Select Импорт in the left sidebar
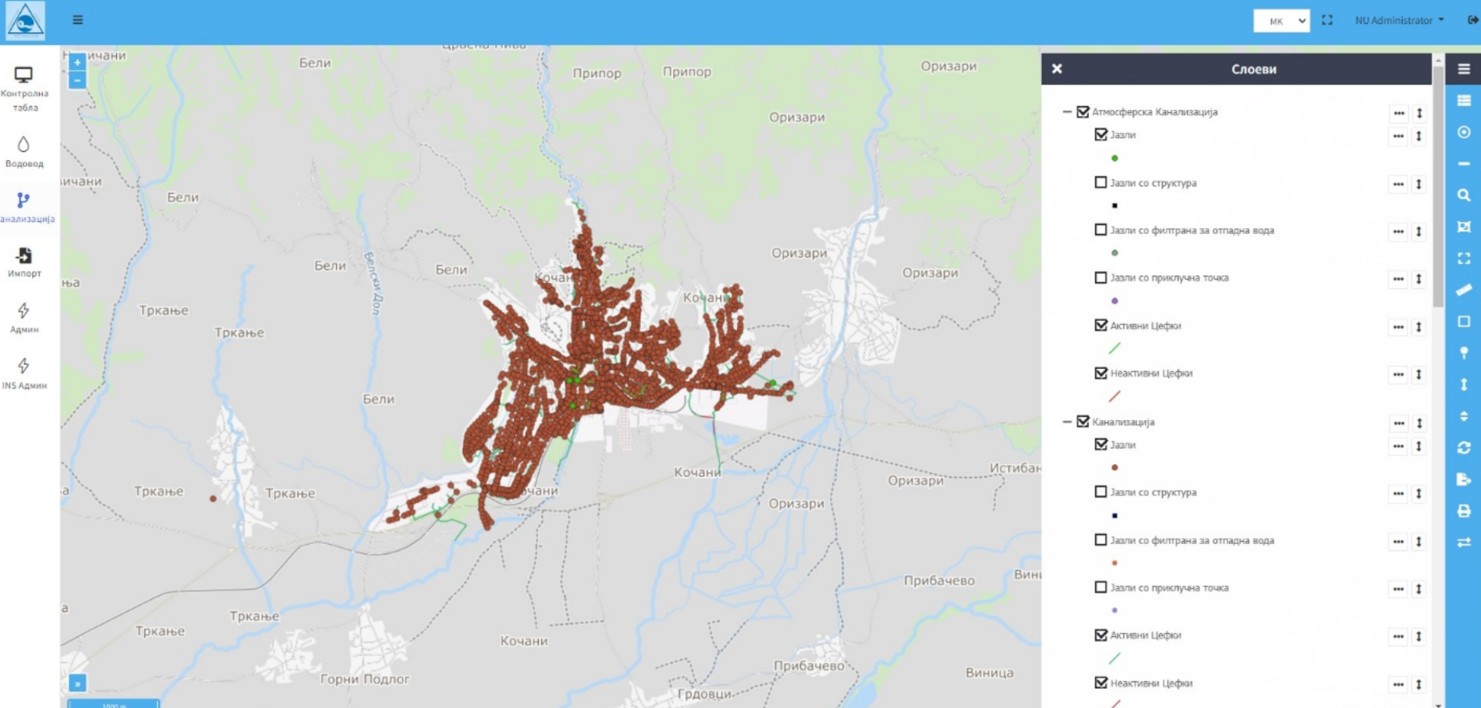The height and width of the screenshot is (708, 1481). 24,264
